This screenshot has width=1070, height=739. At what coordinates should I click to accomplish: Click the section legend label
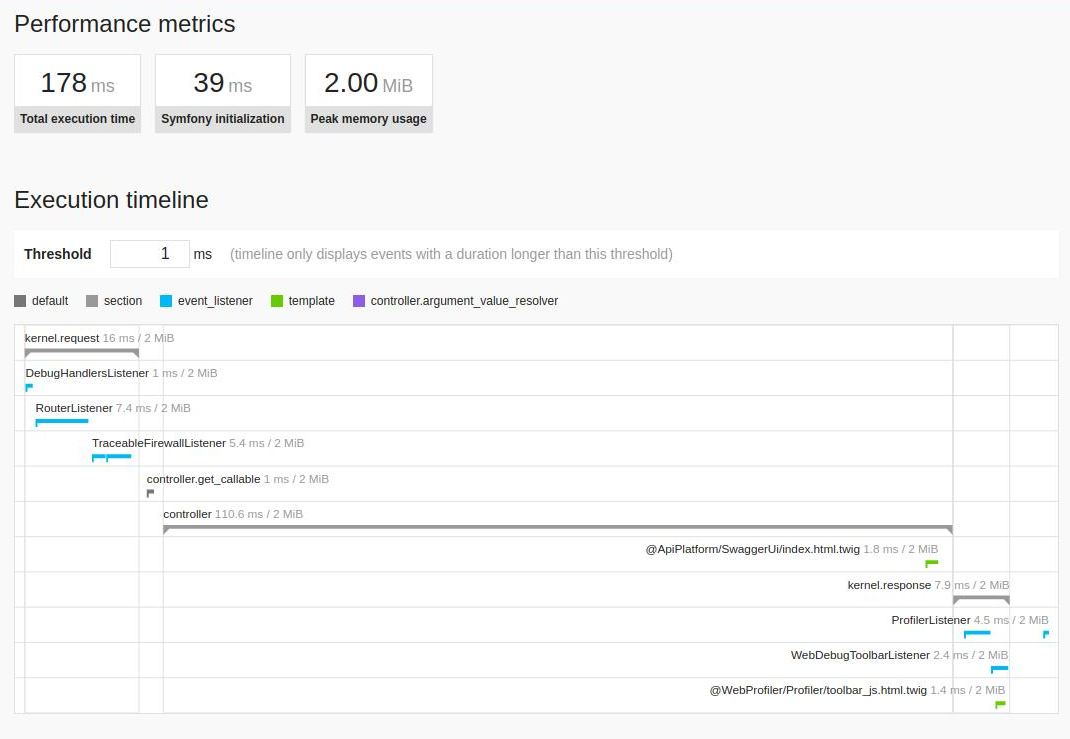(123, 301)
